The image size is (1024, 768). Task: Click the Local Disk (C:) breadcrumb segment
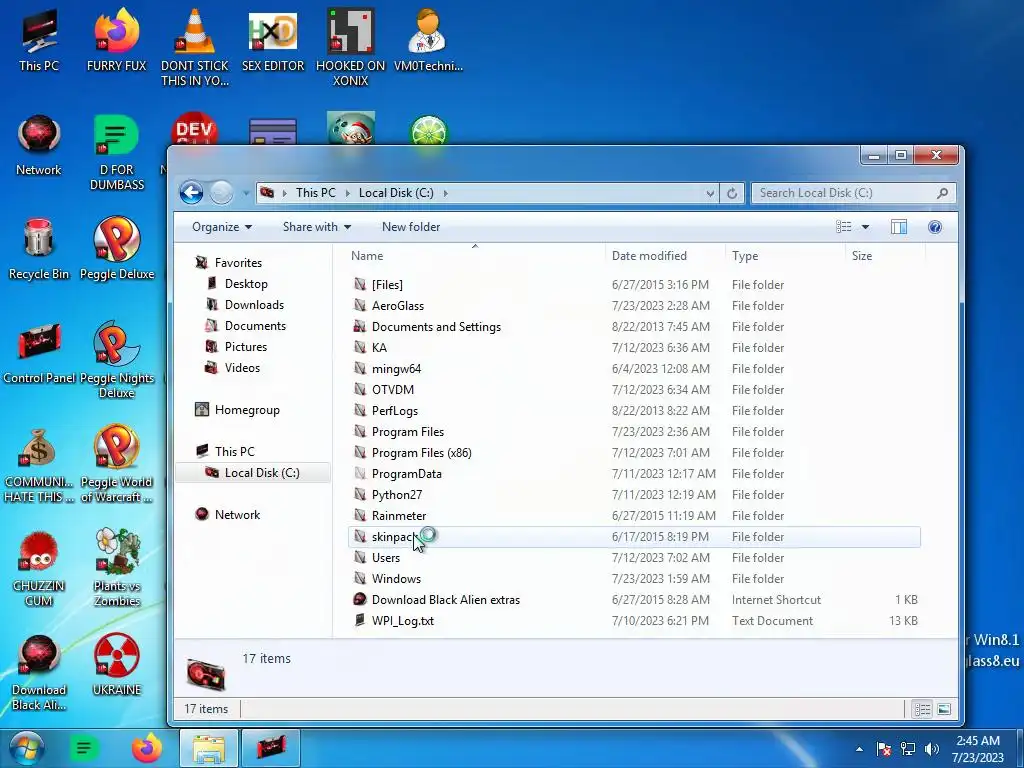click(x=396, y=193)
